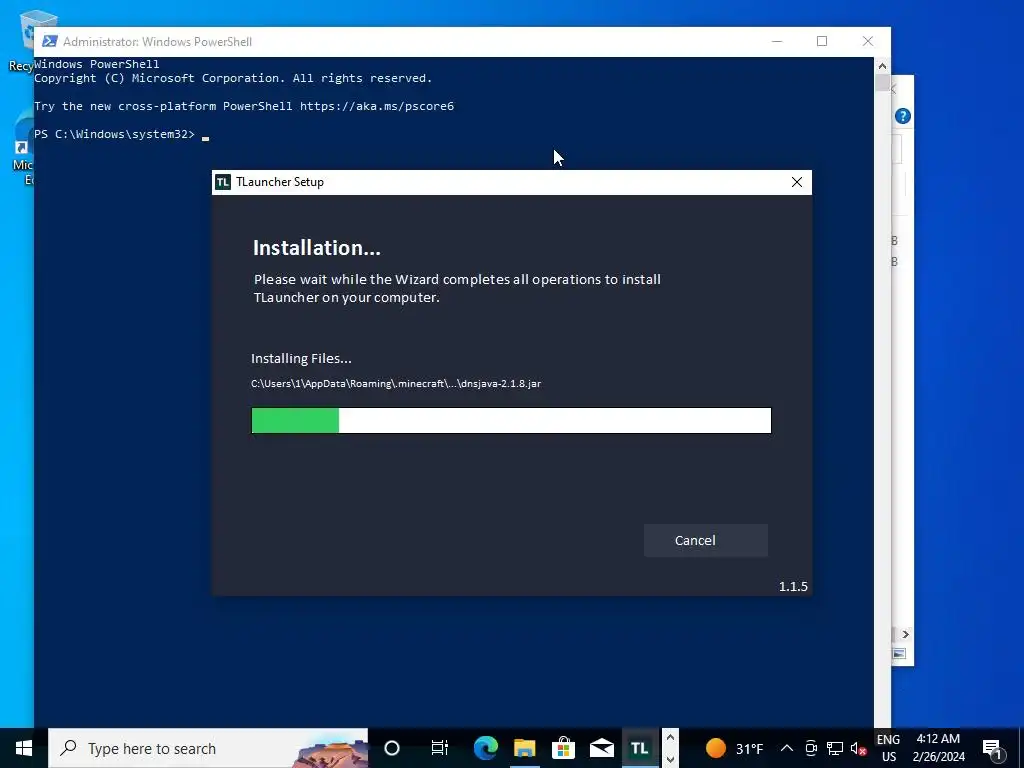Open the network tray icon
Screen dimensions: 1024x768
835,748
